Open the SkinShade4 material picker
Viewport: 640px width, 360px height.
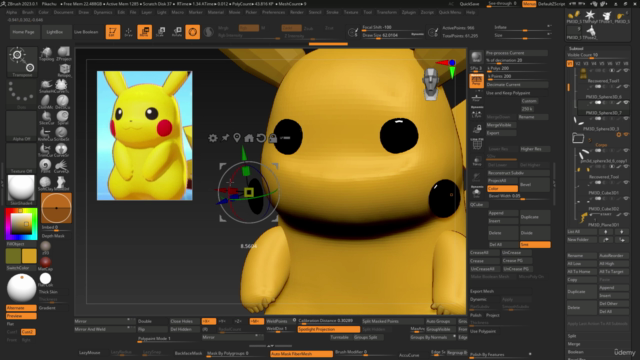[x=21, y=189]
